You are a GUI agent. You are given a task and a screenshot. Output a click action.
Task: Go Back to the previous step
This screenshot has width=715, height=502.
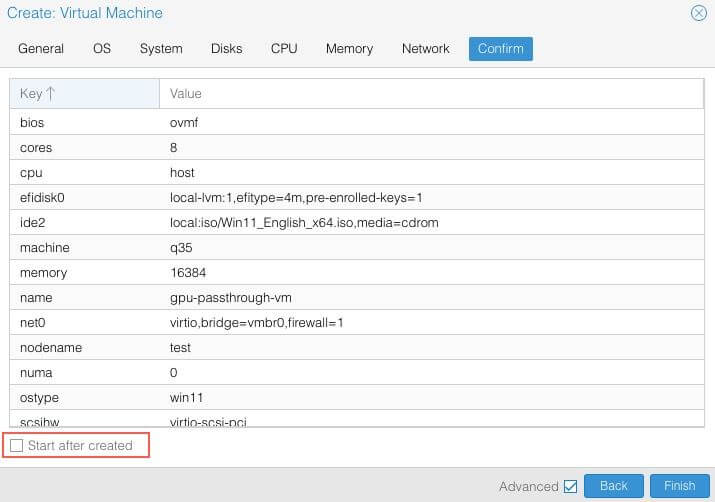point(613,486)
